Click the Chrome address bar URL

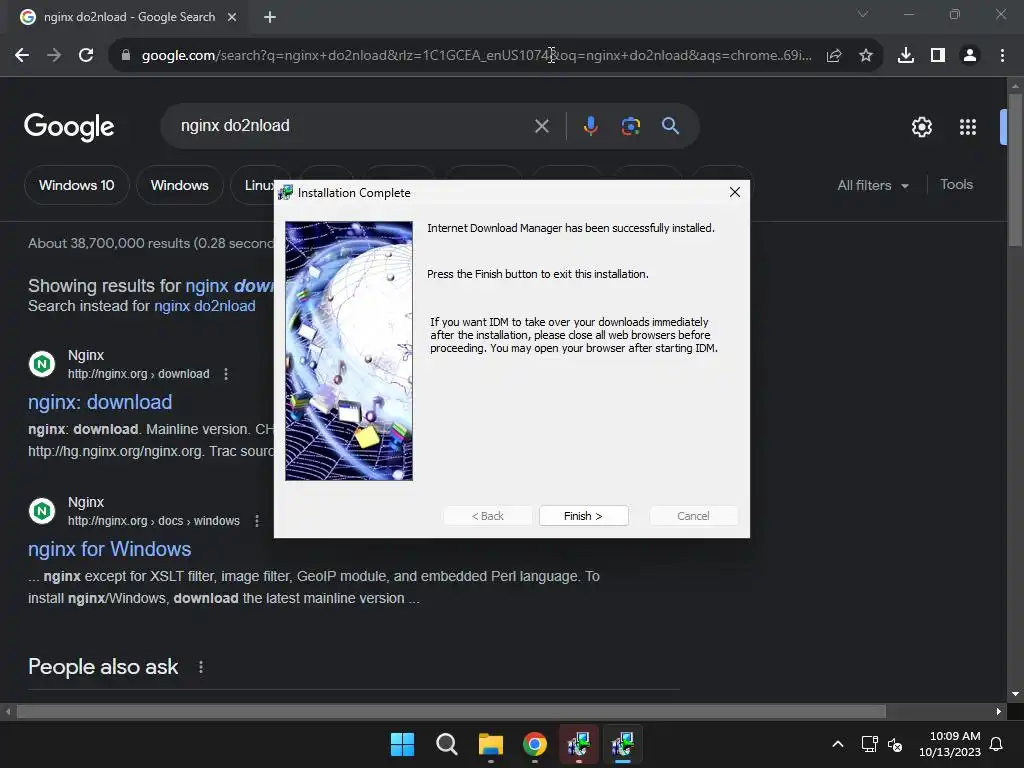(477, 55)
